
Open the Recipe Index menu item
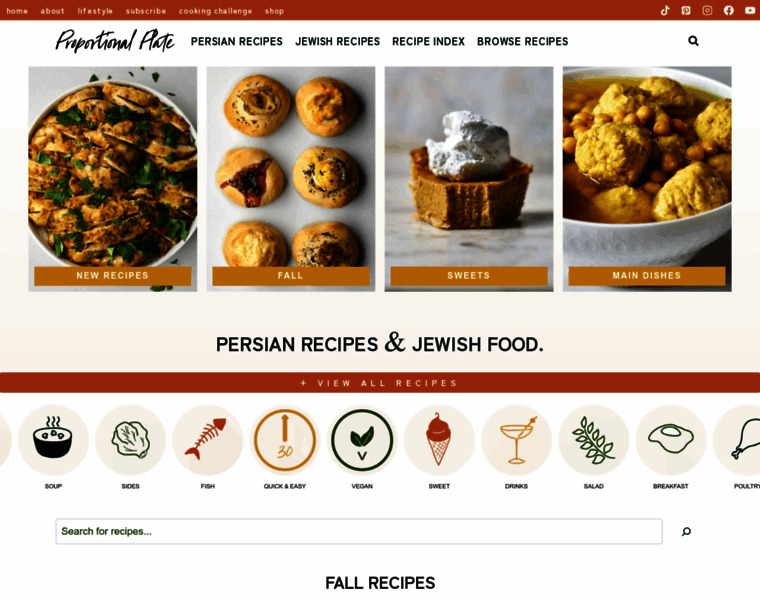click(x=428, y=42)
